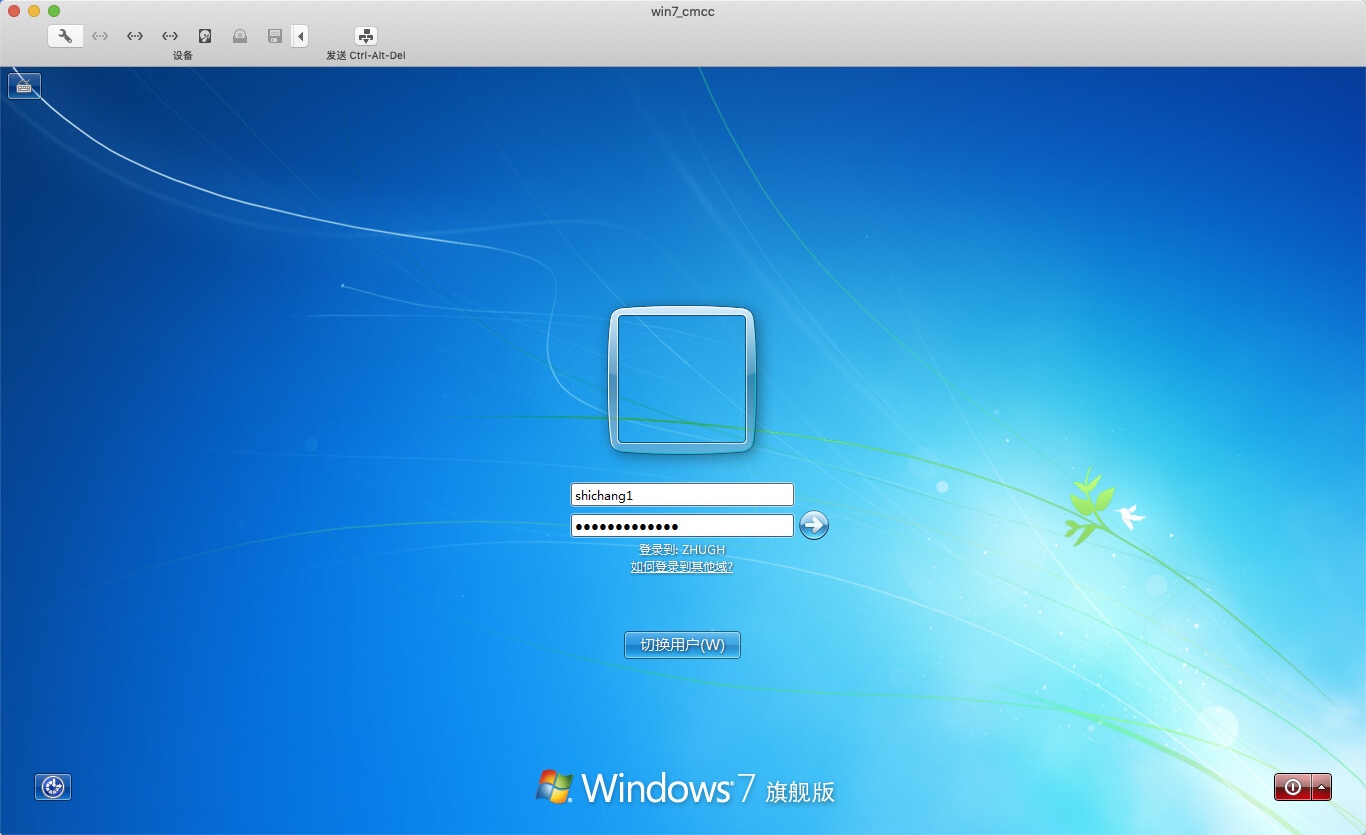The width and height of the screenshot is (1366, 835).
Task: Click the hard disk device icon
Action: 205,36
